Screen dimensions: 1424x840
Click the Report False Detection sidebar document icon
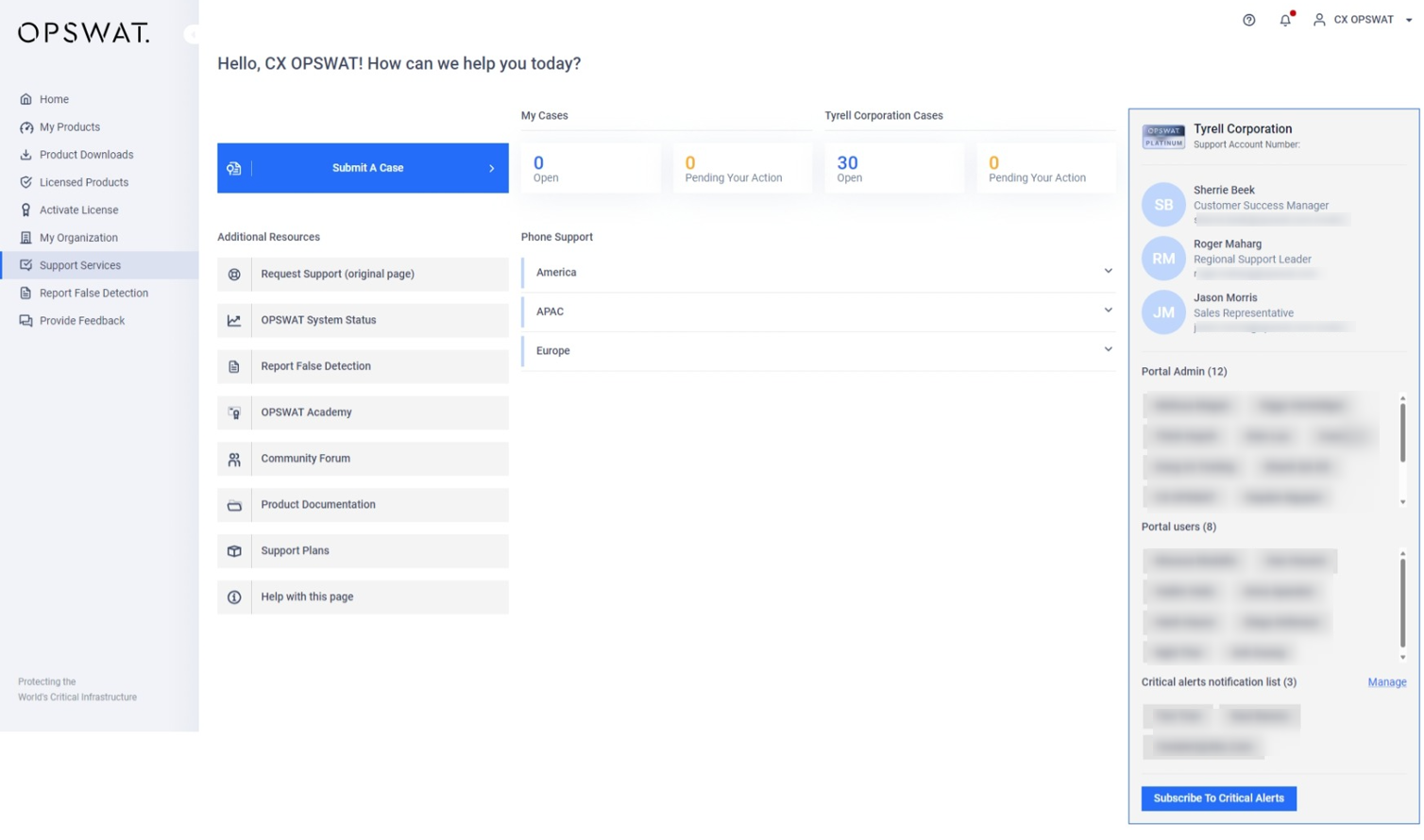coord(25,293)
